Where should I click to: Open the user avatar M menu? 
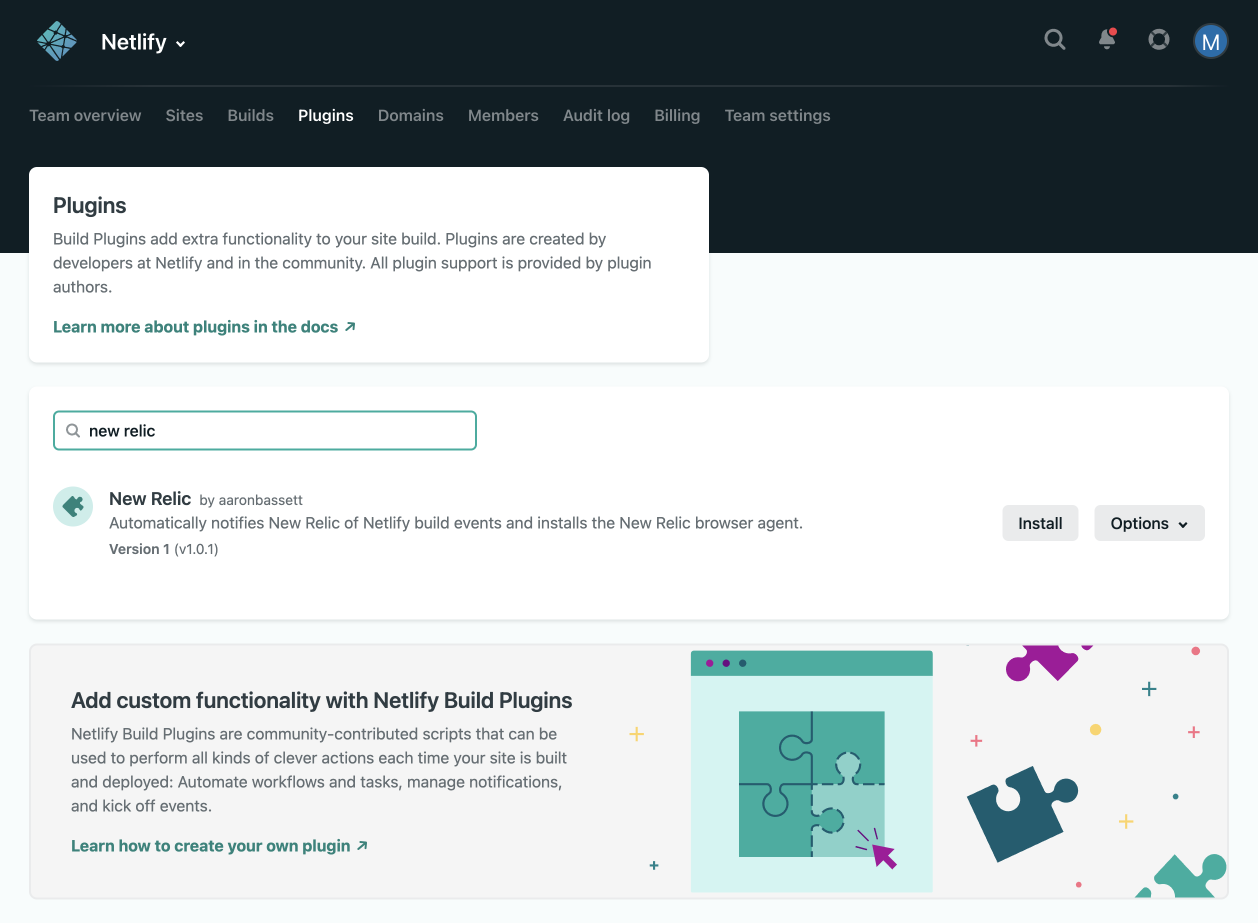pos(1211,41)
